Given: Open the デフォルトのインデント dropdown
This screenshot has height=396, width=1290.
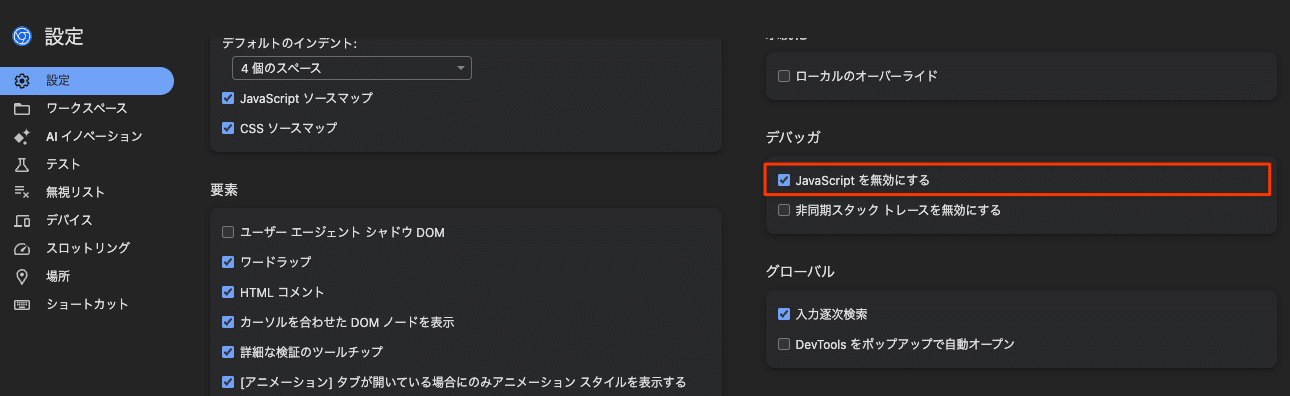Looking at the screenshot, I should coord(352,68).
